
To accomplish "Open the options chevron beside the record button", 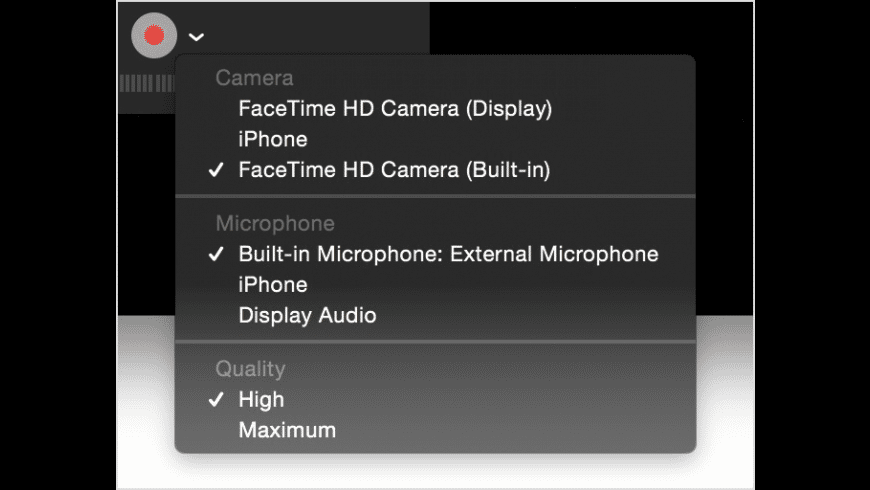I will tap(196, 37).
